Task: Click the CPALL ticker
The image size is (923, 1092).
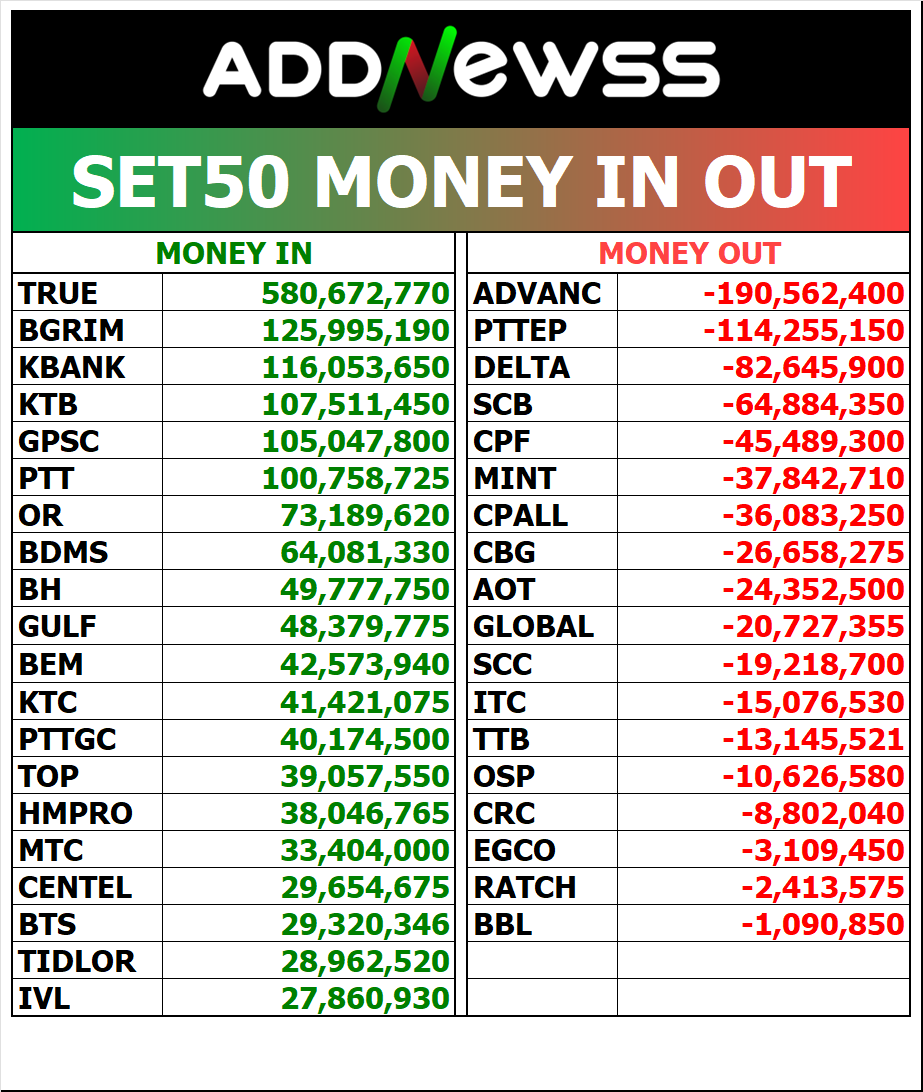Action: [520, 516]
